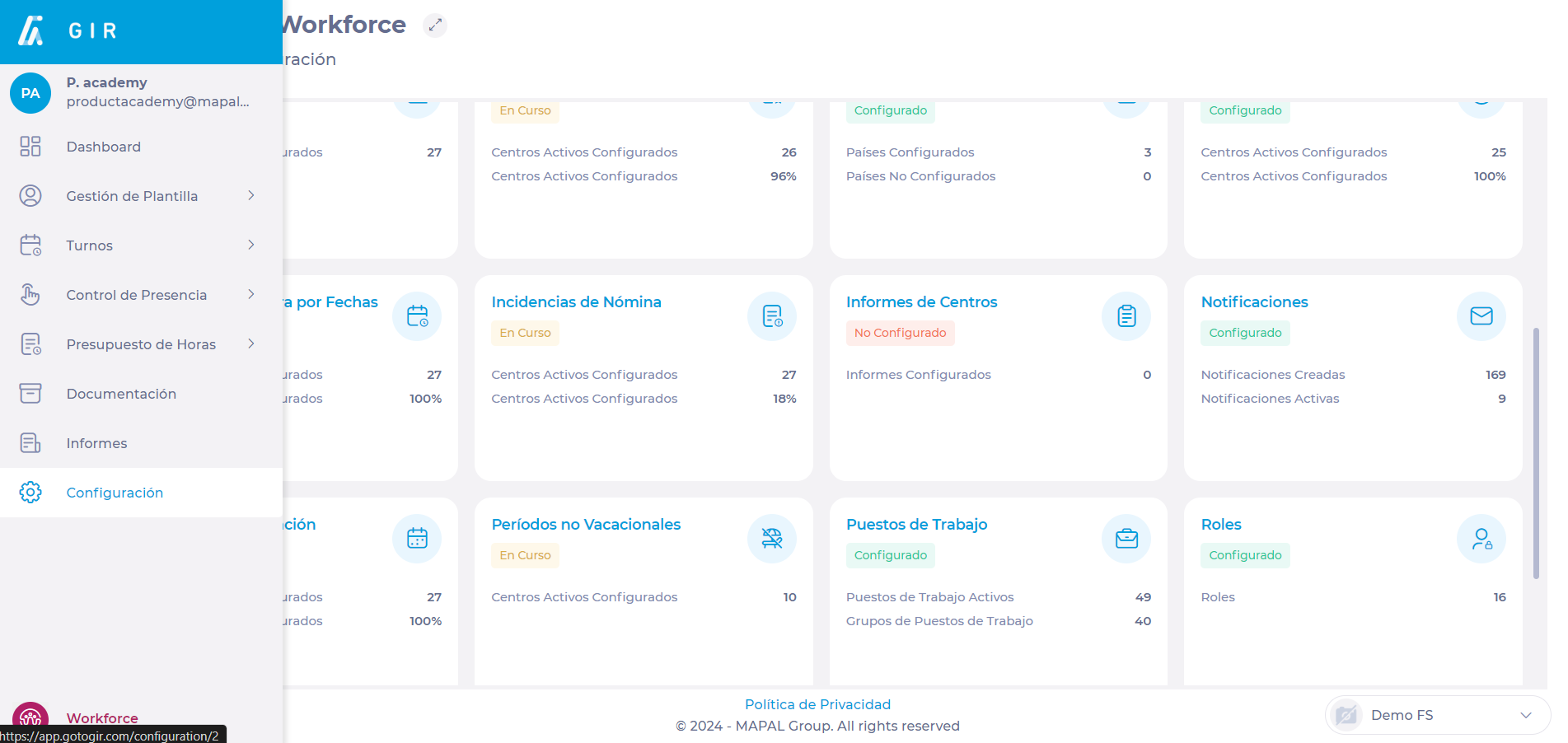Go to Dashboard in the sidebar
Image resolution: width=1568 pixels, height=743 pixels.
tap(104, 147)
